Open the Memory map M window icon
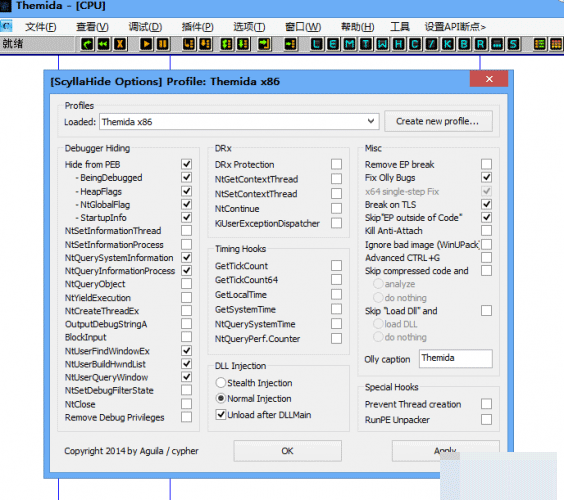564x500 pixels. point(349,44)
